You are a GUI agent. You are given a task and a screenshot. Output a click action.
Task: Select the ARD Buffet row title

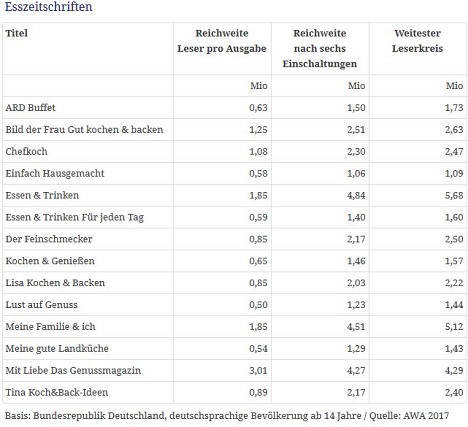coord(30,108)
